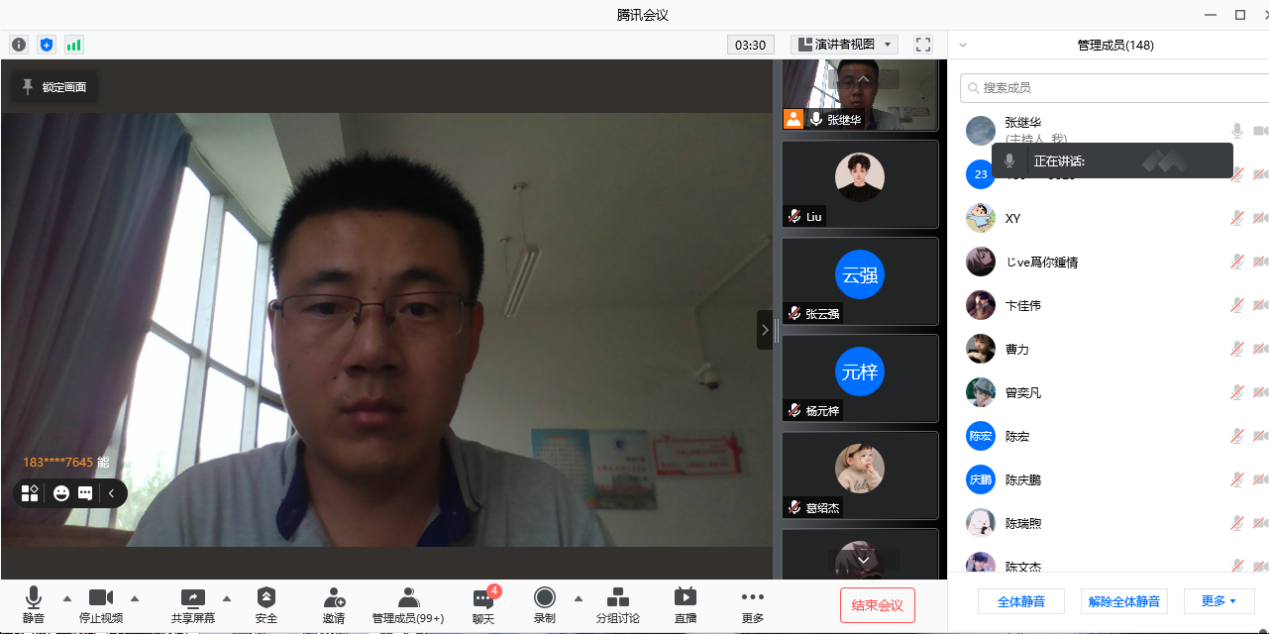
Task: Expand the 更多 dropdown in member panel
Action: click(x=1218, y=601)
